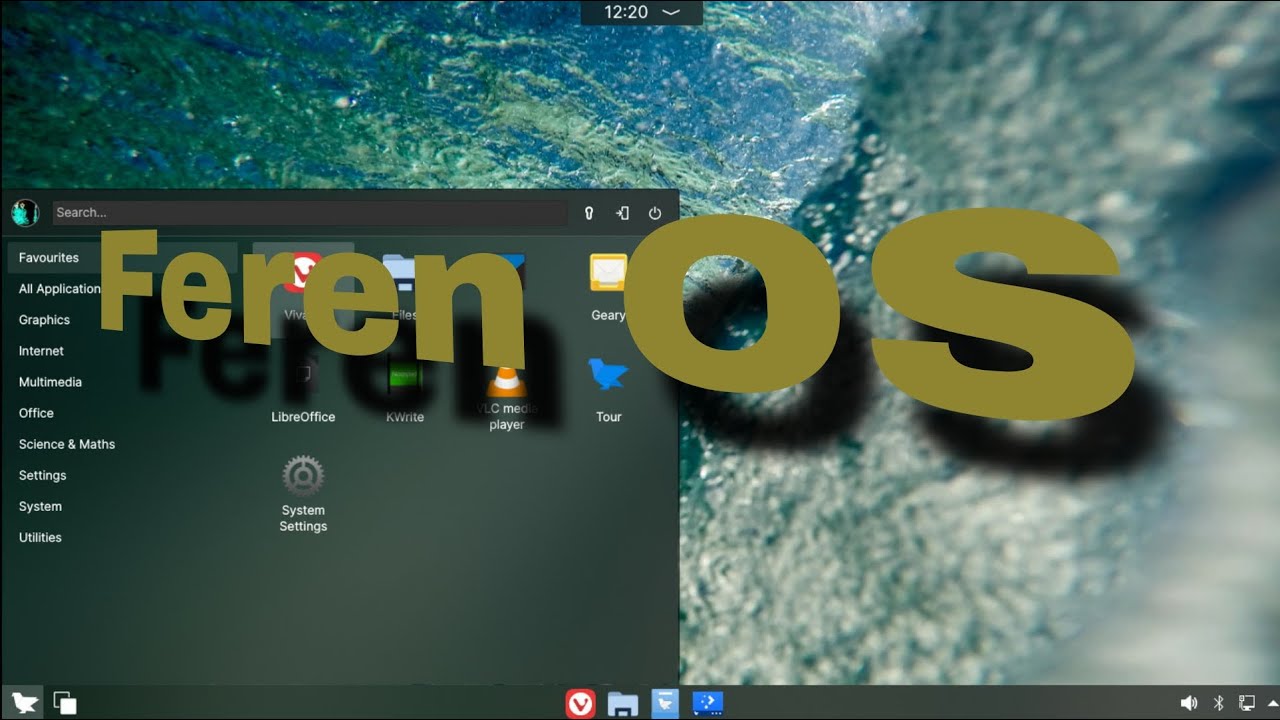Click the power icon in menu header

click(655, 213)
